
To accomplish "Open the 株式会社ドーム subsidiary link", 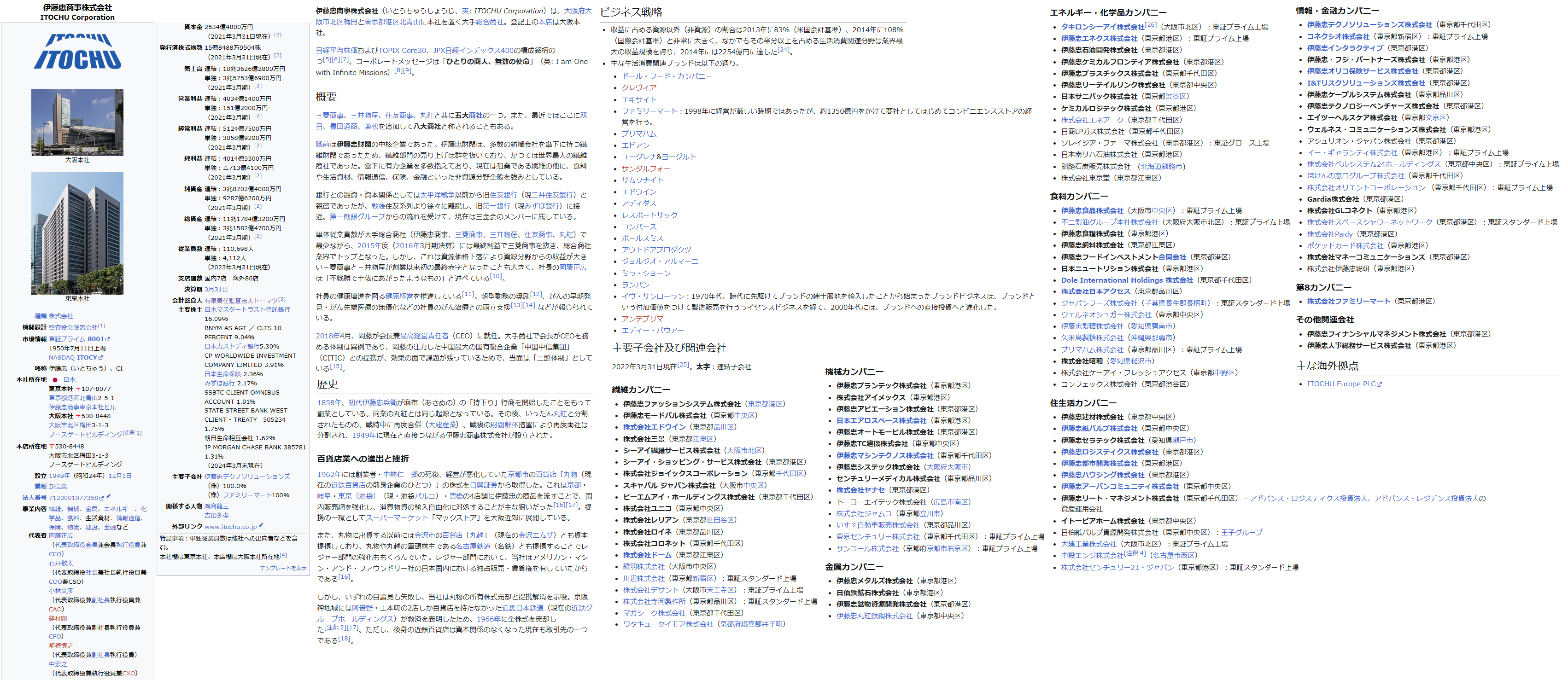I will click(x=647, y=555).
